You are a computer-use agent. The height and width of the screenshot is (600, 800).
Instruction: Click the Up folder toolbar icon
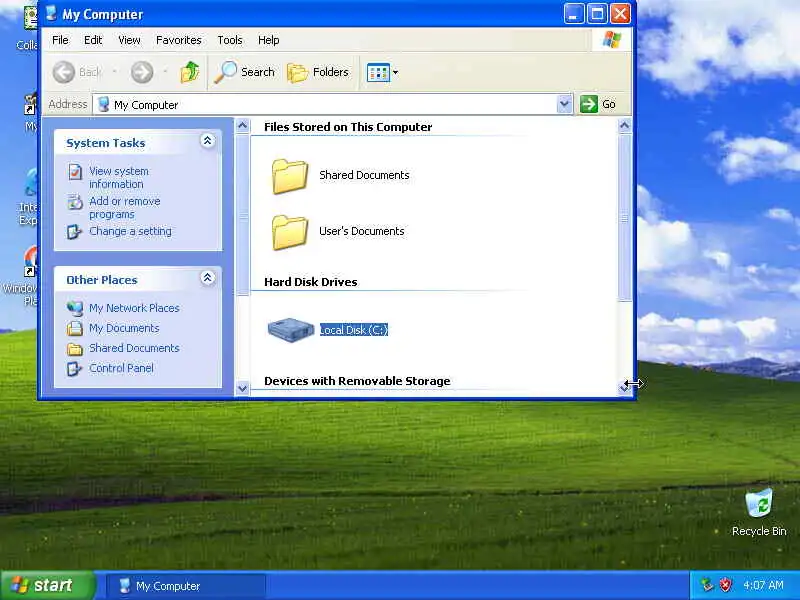[x=190, y=72]
